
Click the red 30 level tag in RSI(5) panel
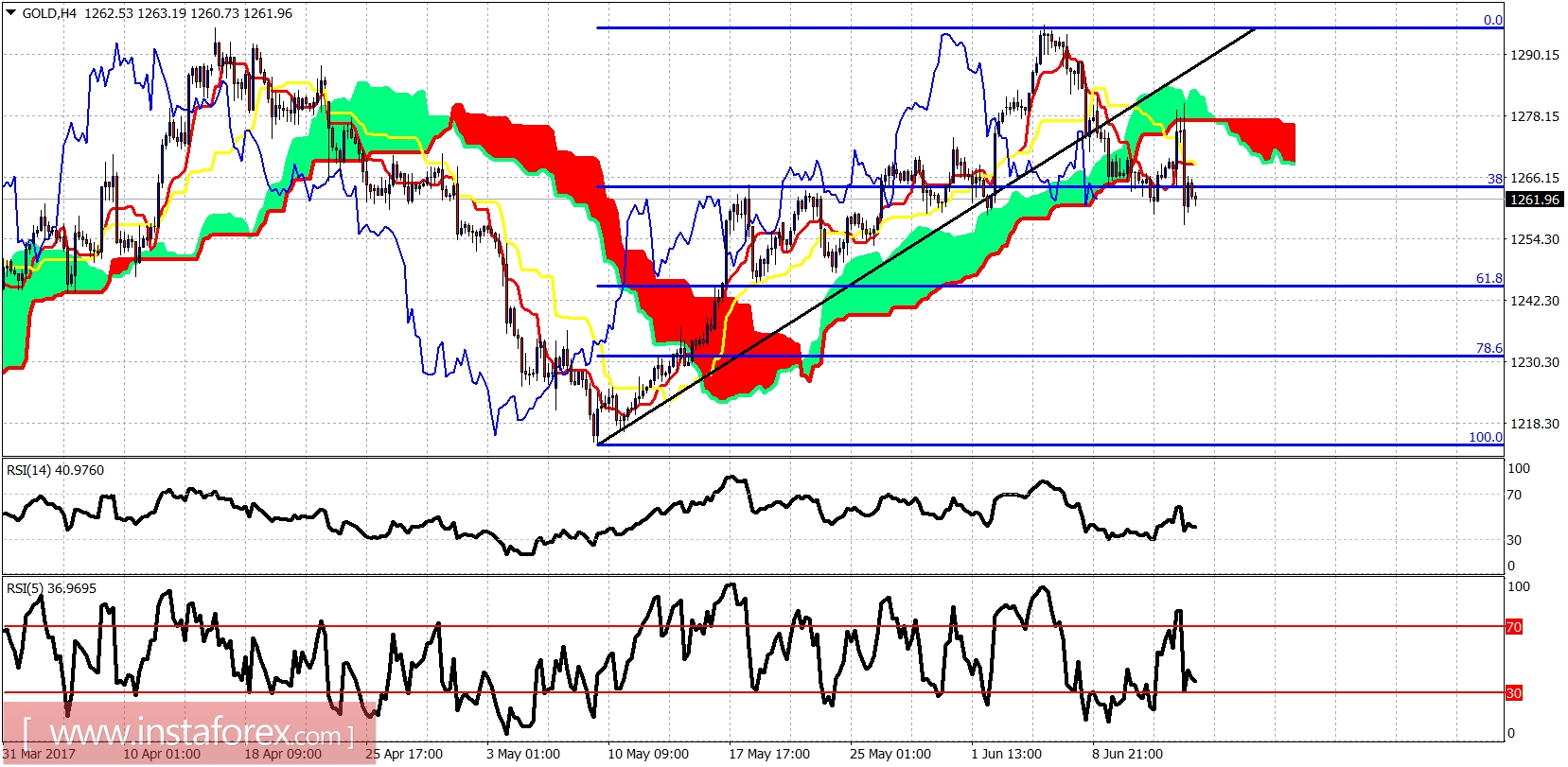coord(1514,693)
